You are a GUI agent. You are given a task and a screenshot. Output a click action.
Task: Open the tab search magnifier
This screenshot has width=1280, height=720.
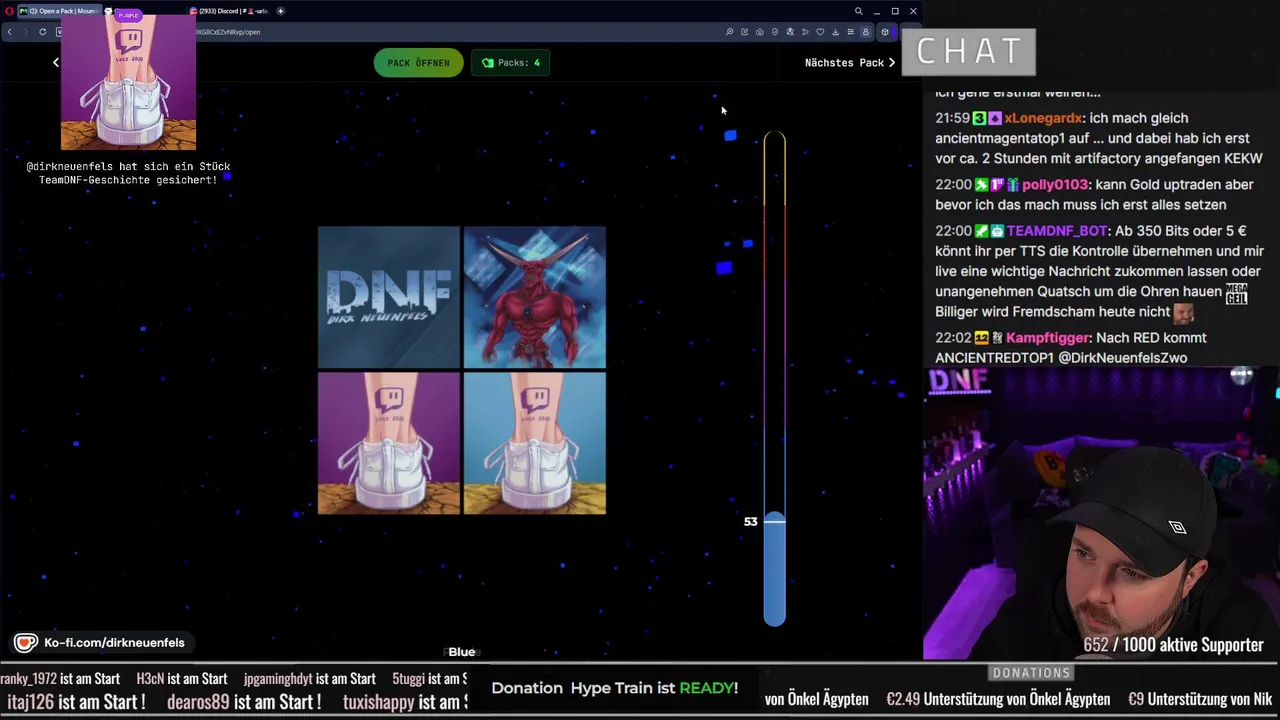coord(858,11)
